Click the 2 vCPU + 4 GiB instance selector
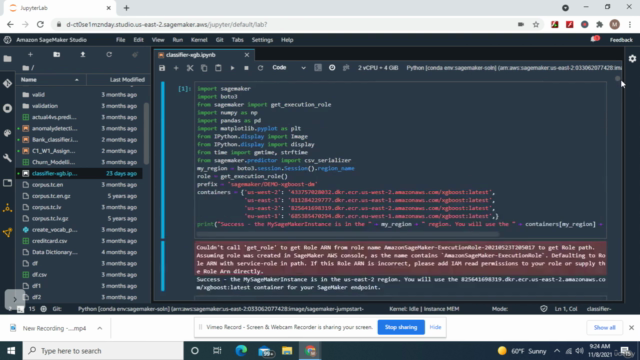The image size is (640, 360). tap(378, 68)
